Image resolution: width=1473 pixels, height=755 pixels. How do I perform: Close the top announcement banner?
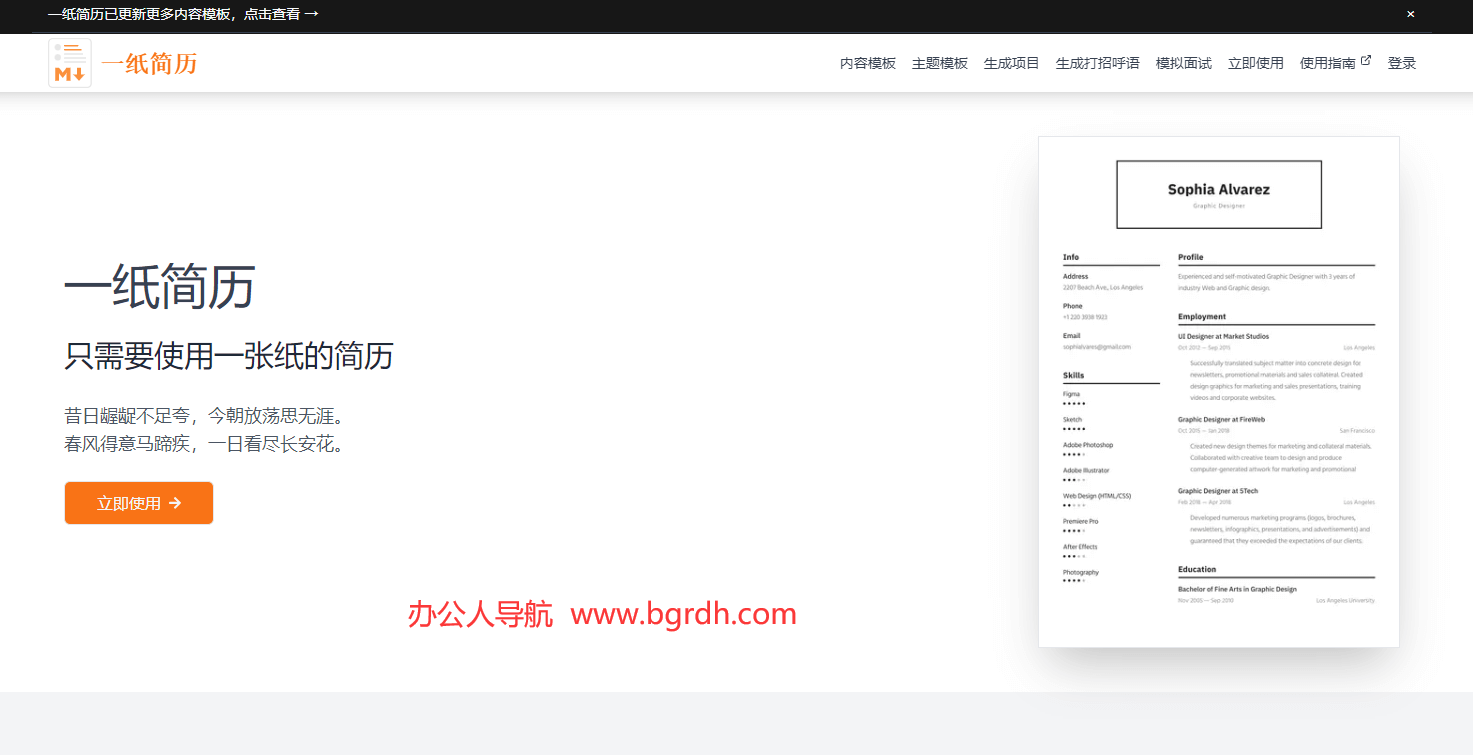[1410, 14]
